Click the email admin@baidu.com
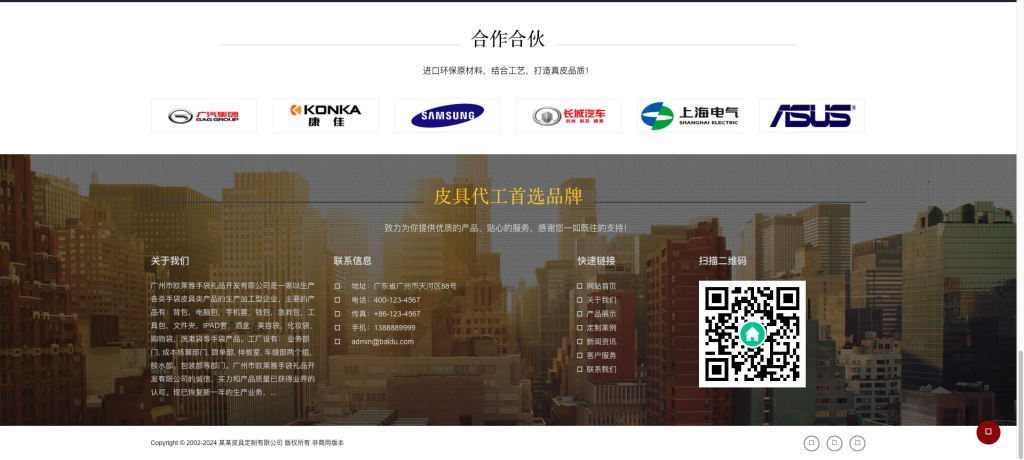Screen dimensions: 1024x460 click(383, 341)
